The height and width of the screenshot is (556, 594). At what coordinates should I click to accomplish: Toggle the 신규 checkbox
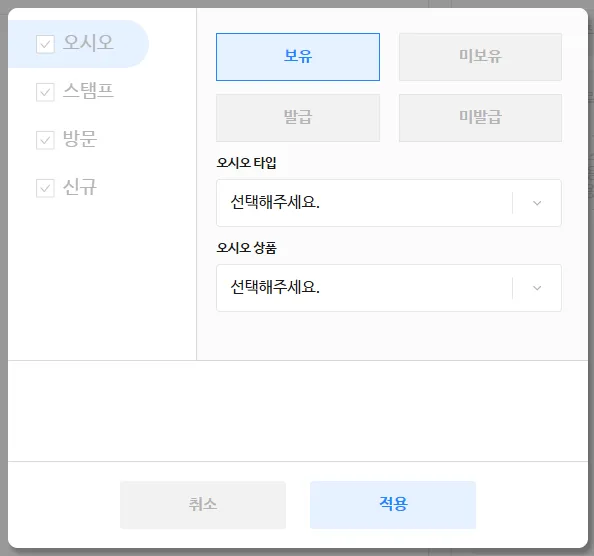pos(45,188)
